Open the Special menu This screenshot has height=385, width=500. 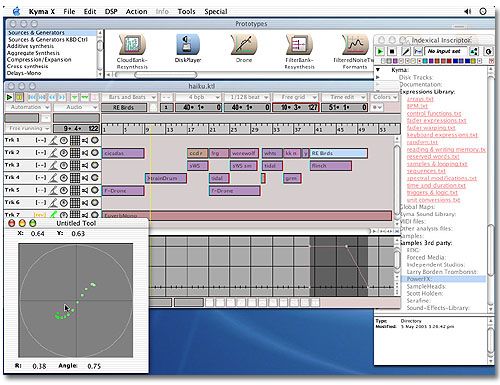[216, 11]
